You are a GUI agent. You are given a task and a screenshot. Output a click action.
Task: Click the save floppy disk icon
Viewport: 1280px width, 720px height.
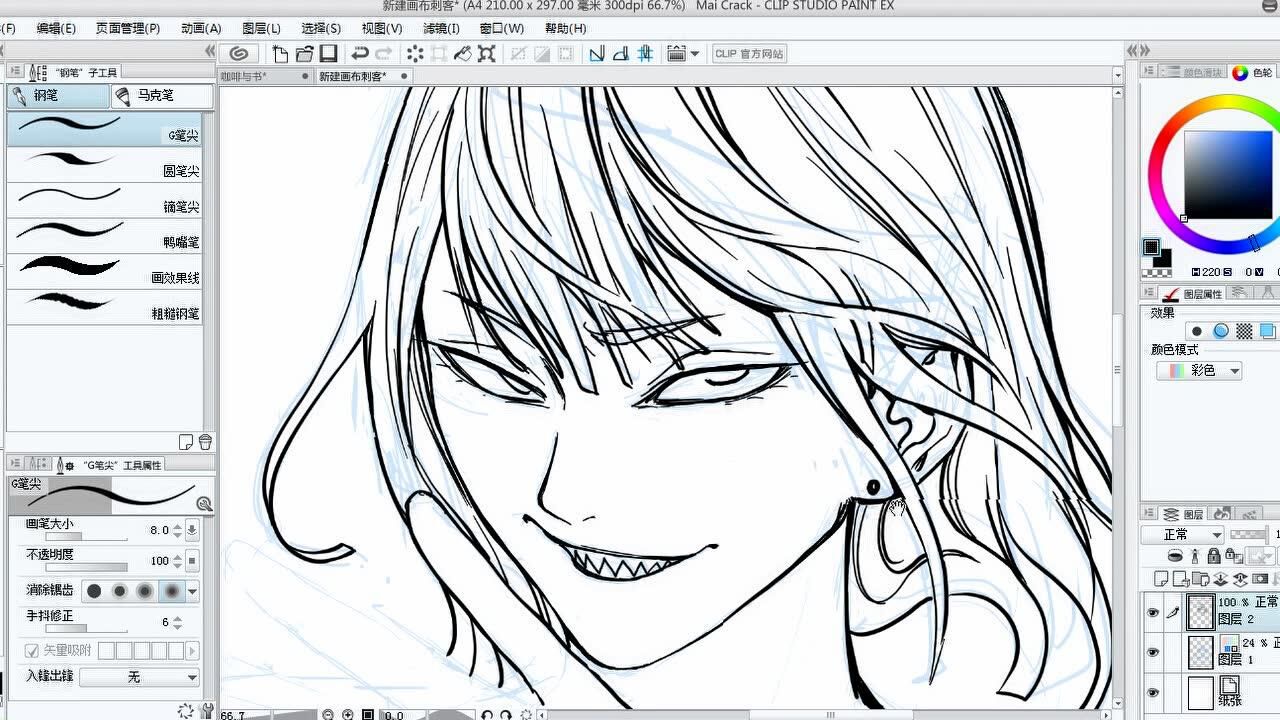click(x=328, y=54)
